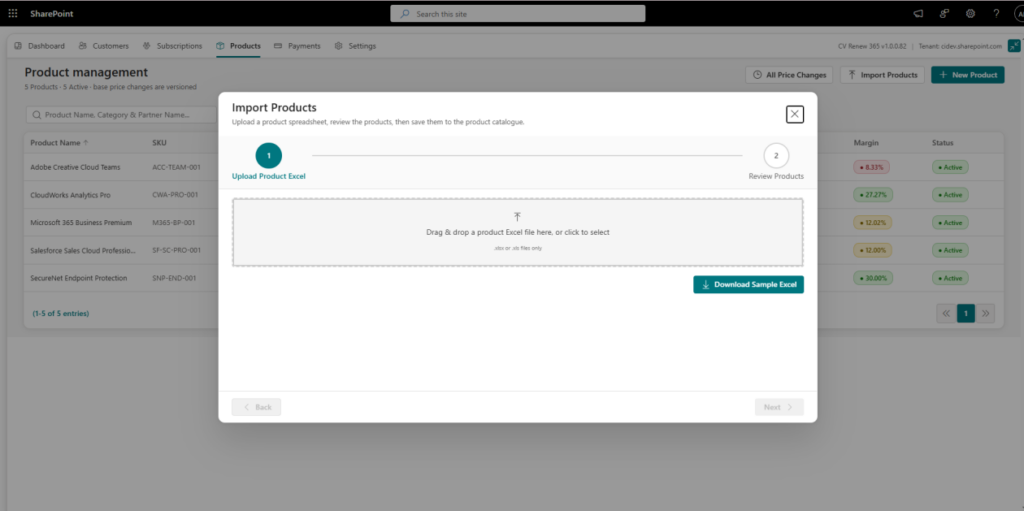Image resolution: width=1024 pixels, height=511 pixels.
Task: Open the Dashboard tab
Action: pos(39,46)
